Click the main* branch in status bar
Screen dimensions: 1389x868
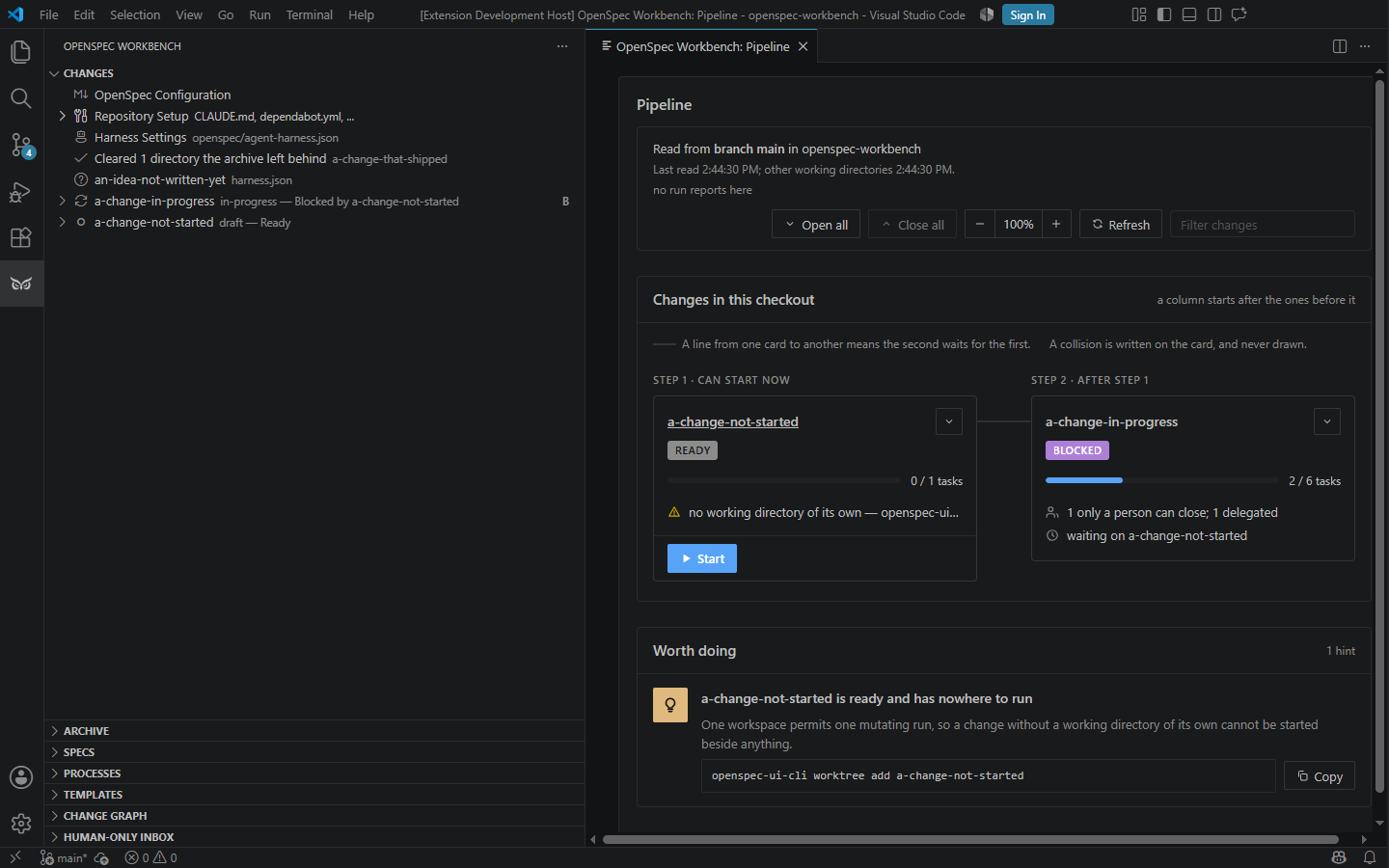click(x=64, y=857)
